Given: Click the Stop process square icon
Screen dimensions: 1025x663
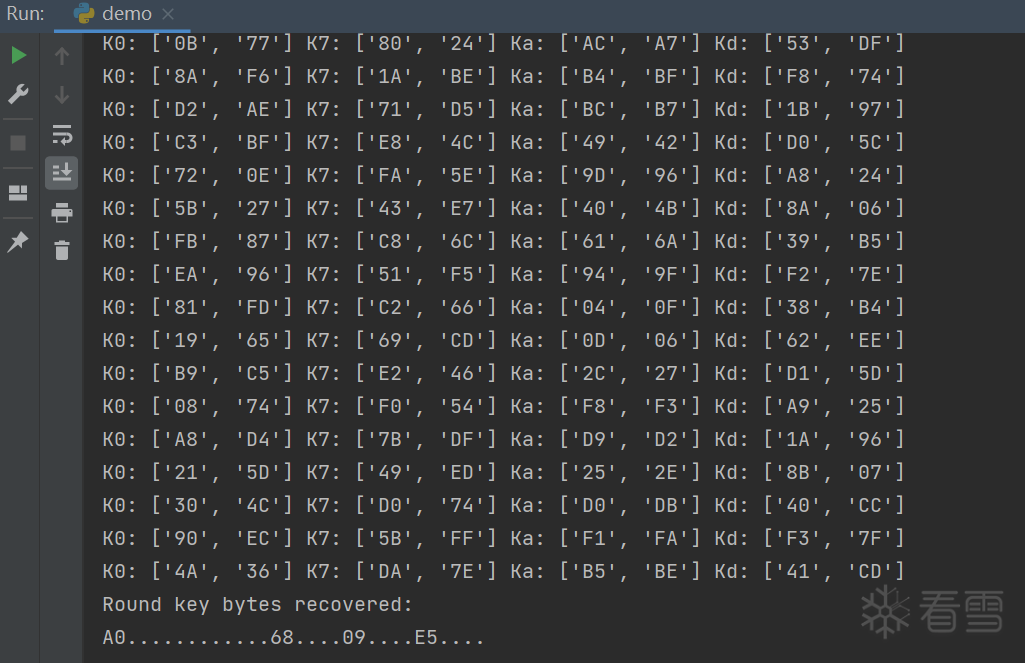Looking at the screenshot, I should tap(18, 143).
